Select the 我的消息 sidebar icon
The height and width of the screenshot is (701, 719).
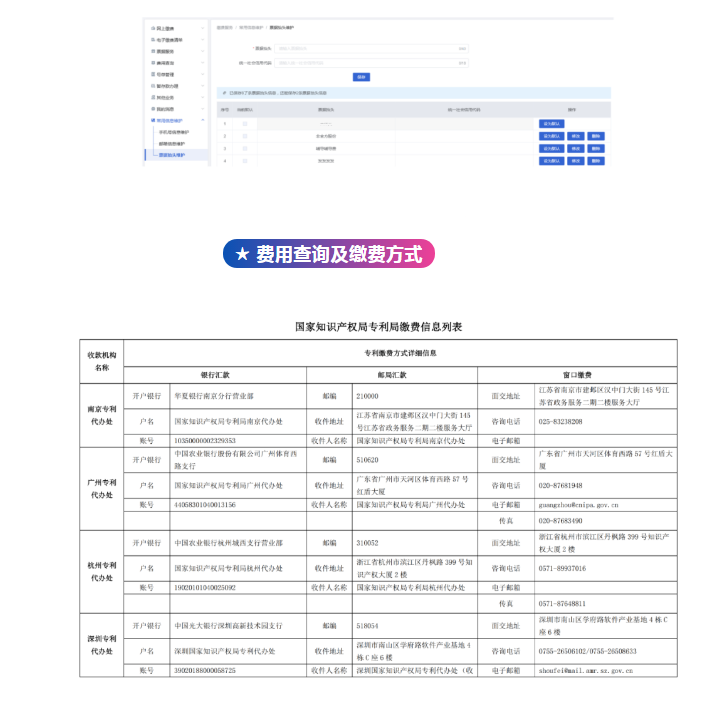tap(153, 109)
